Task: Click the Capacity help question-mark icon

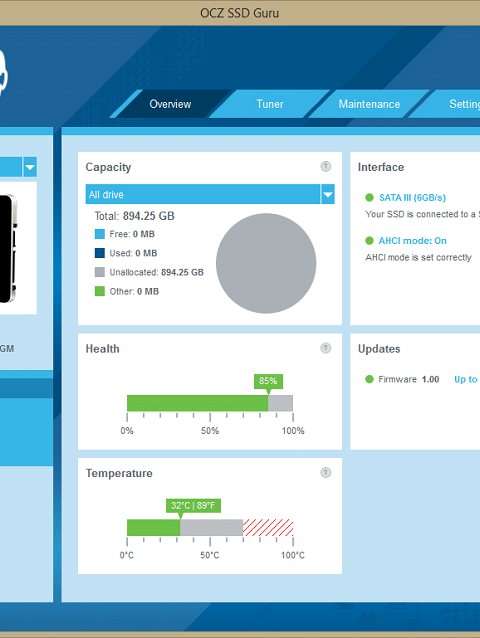Action: click(x=325, y=166)
